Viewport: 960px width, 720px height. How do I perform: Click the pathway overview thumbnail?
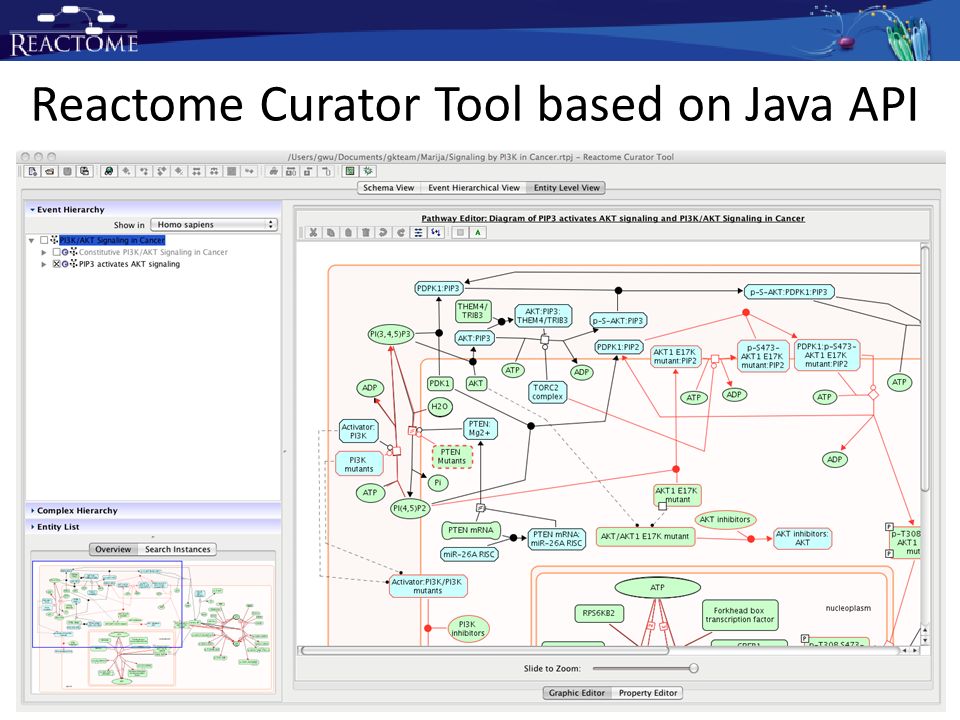(x=153, y=626)
